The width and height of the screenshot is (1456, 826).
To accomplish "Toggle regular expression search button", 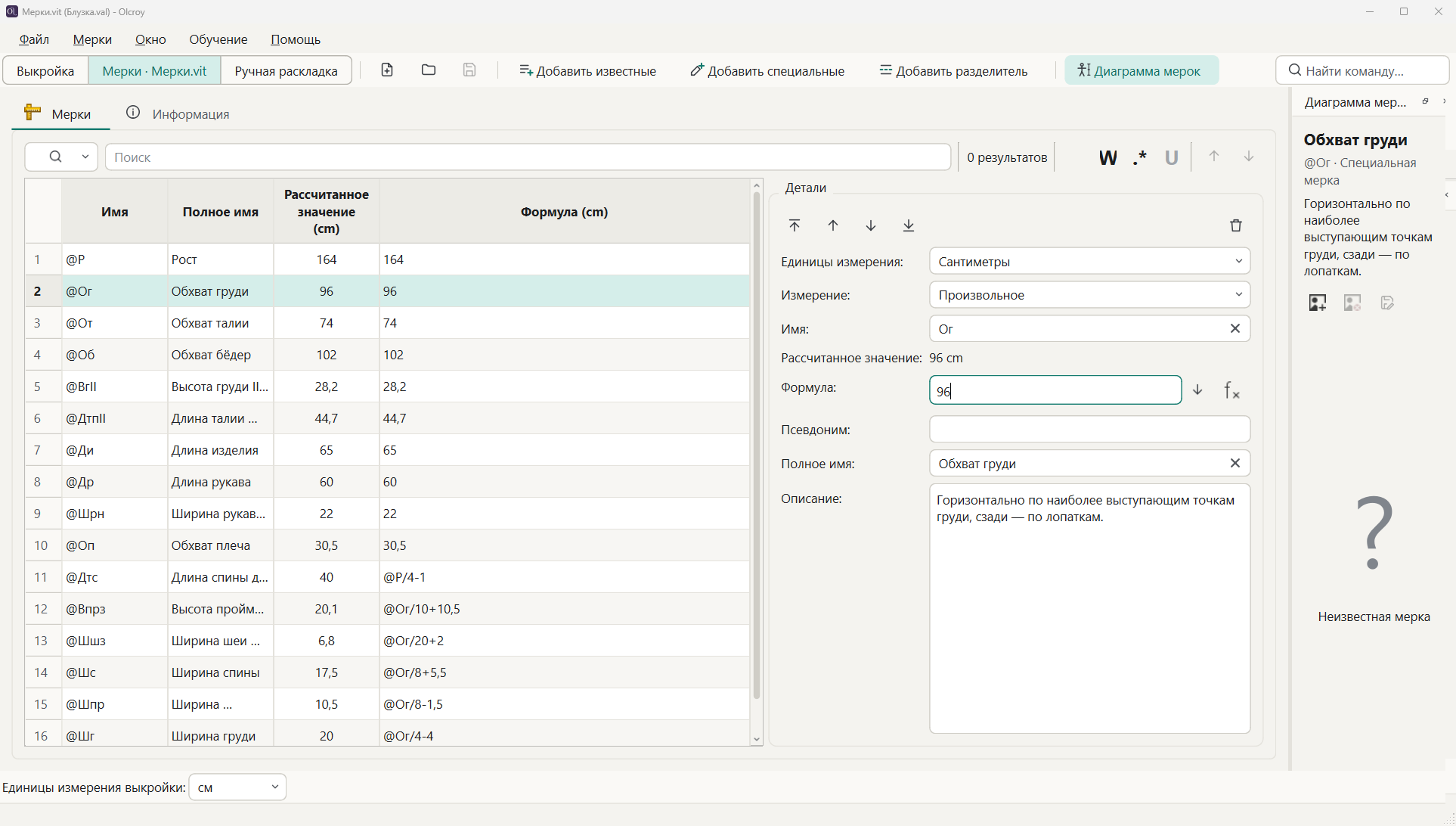I will click(x=1140, y=157).
